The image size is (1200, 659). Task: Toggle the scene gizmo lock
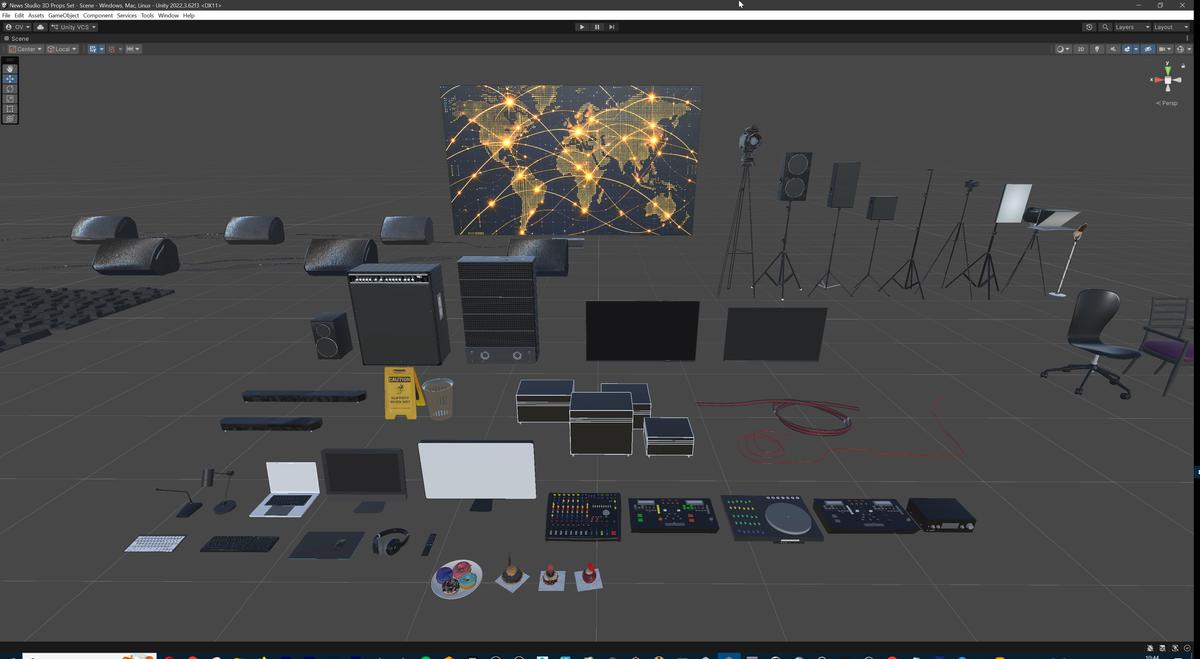(x=1183, y=66)
